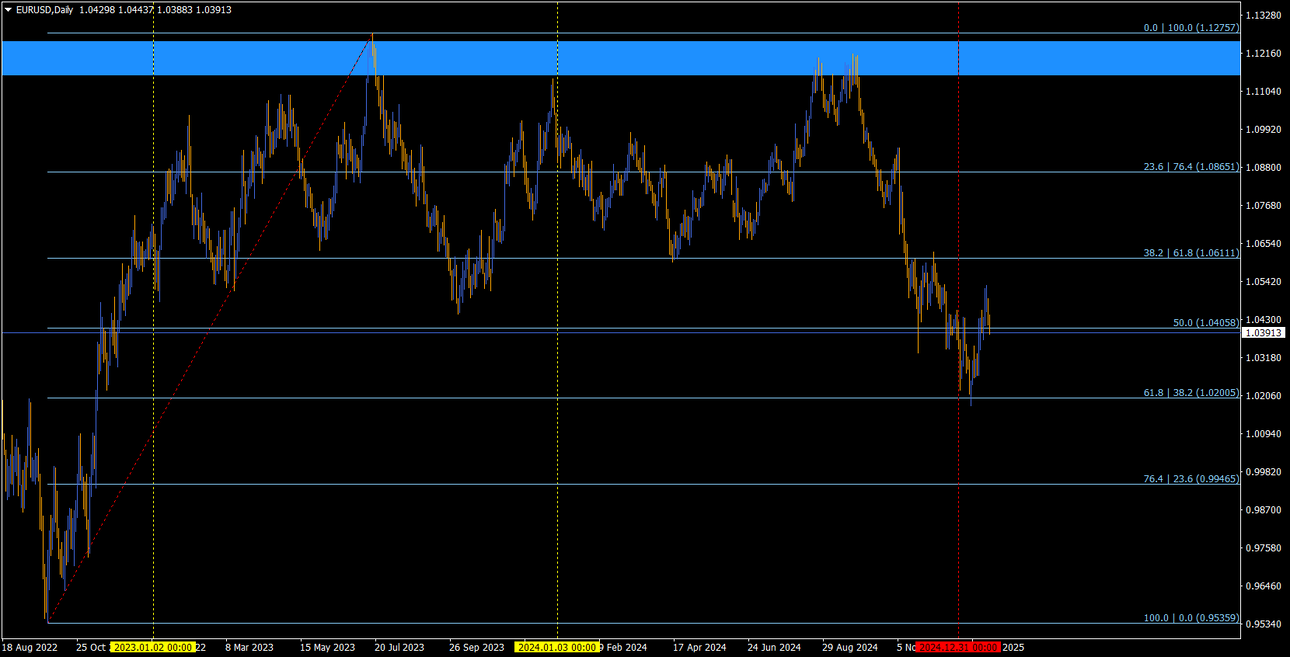1290x657 pixels.
Task: Click the 1.02060 price scale value
Action: coord(1264,395)
